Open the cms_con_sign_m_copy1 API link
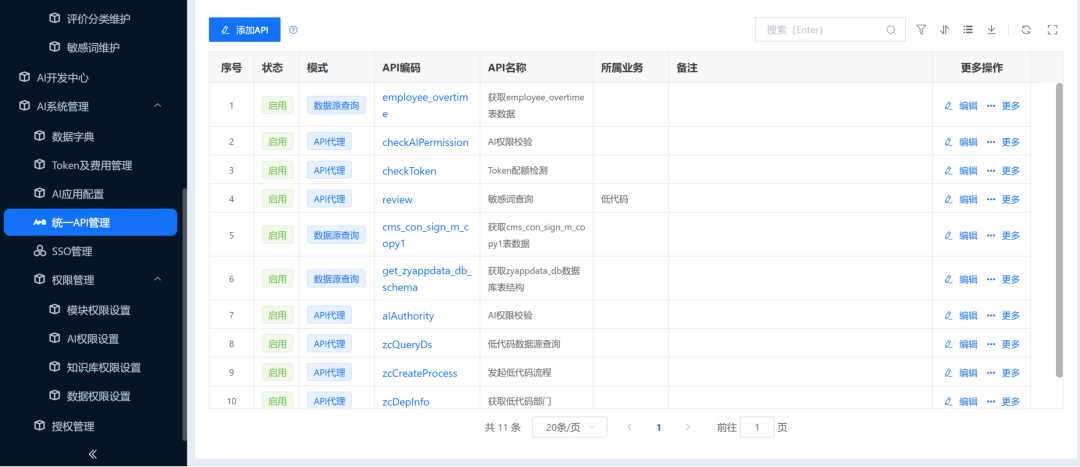This screenshot has height=467, width=1080. click(426, 235)
